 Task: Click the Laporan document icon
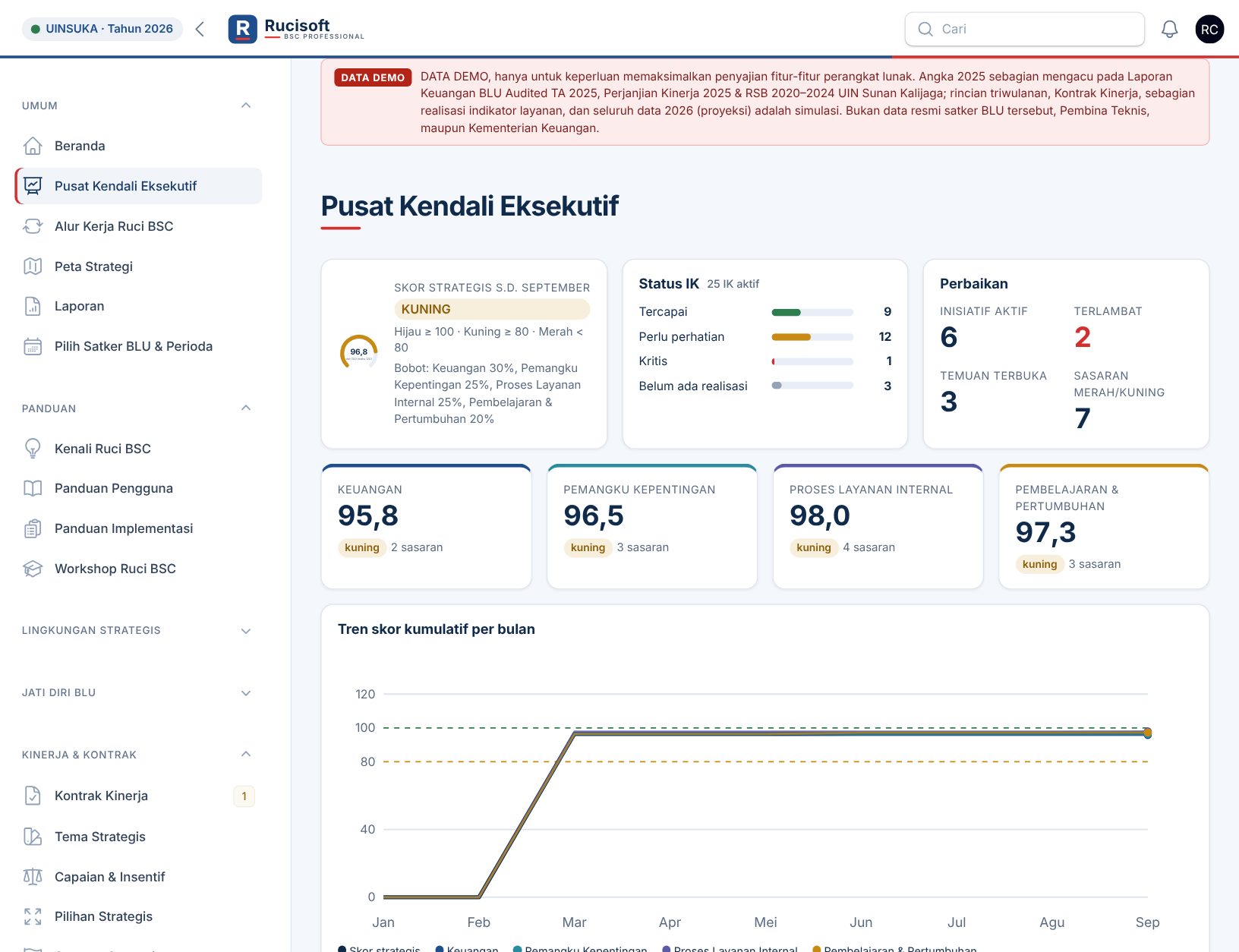coord(33,306)
